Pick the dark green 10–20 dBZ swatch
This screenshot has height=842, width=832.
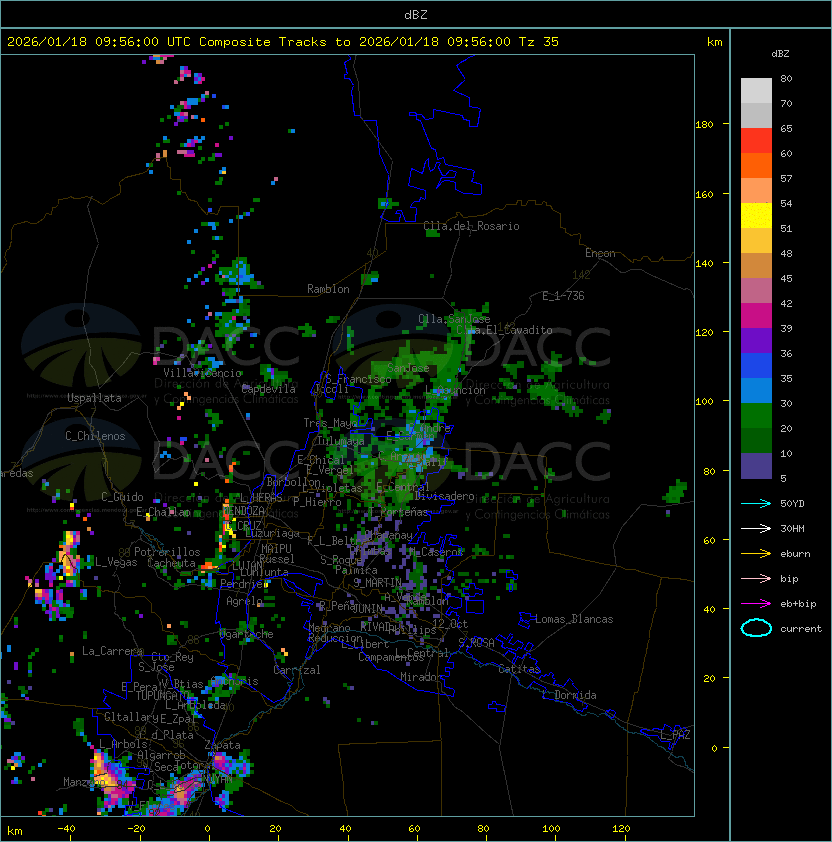pos(756,440)
